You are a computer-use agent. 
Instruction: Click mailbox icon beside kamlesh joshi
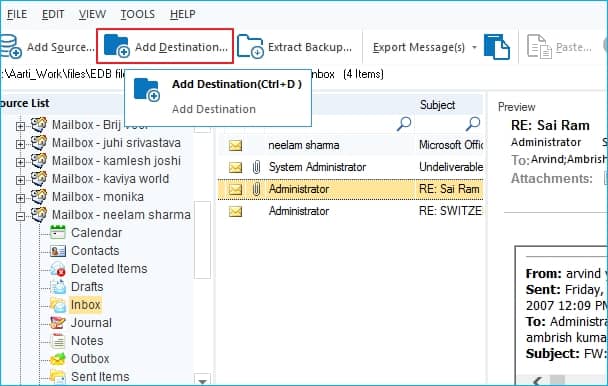pyautogui.click(x=39, y=160)
